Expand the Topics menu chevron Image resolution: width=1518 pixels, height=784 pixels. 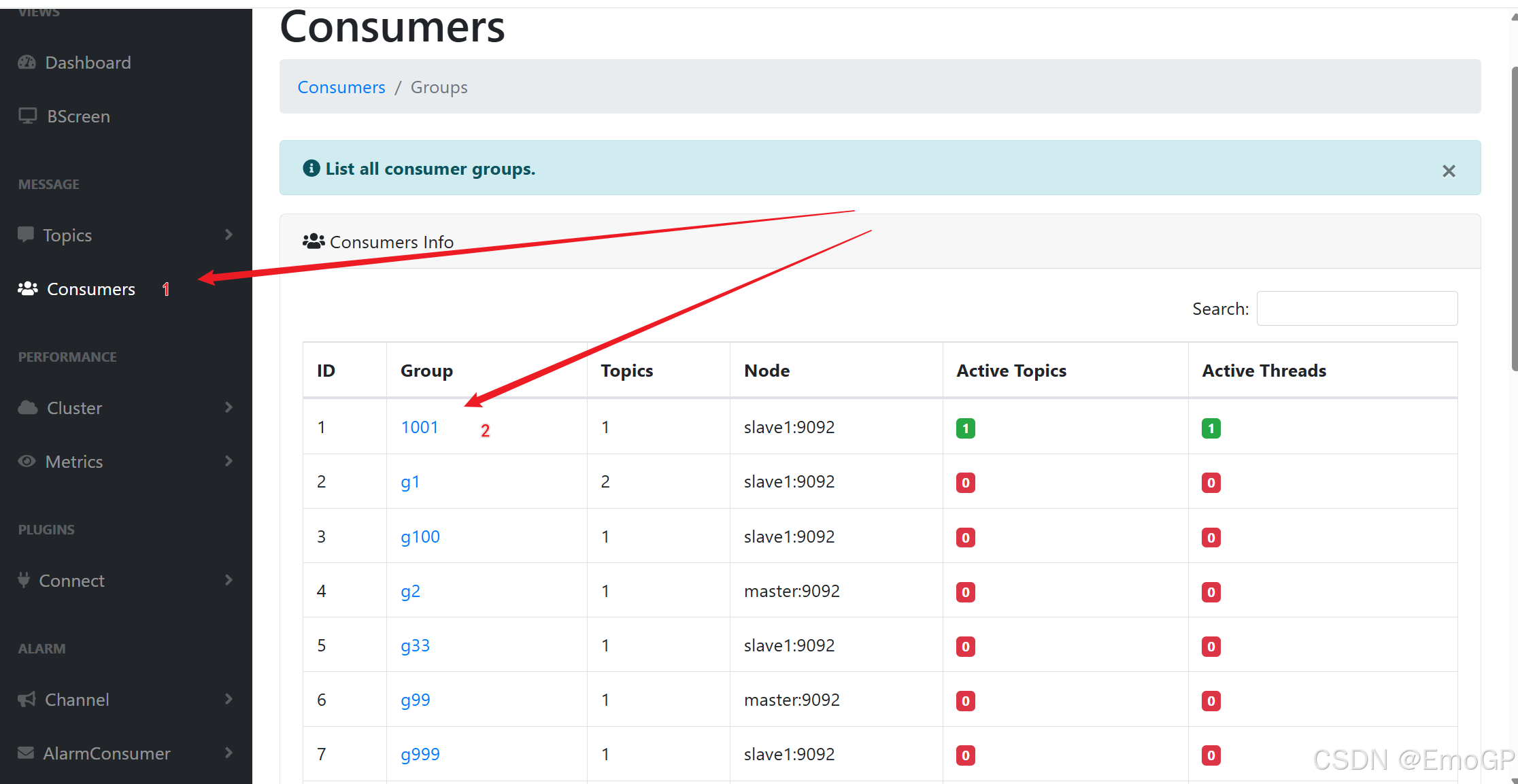point(229,235)
